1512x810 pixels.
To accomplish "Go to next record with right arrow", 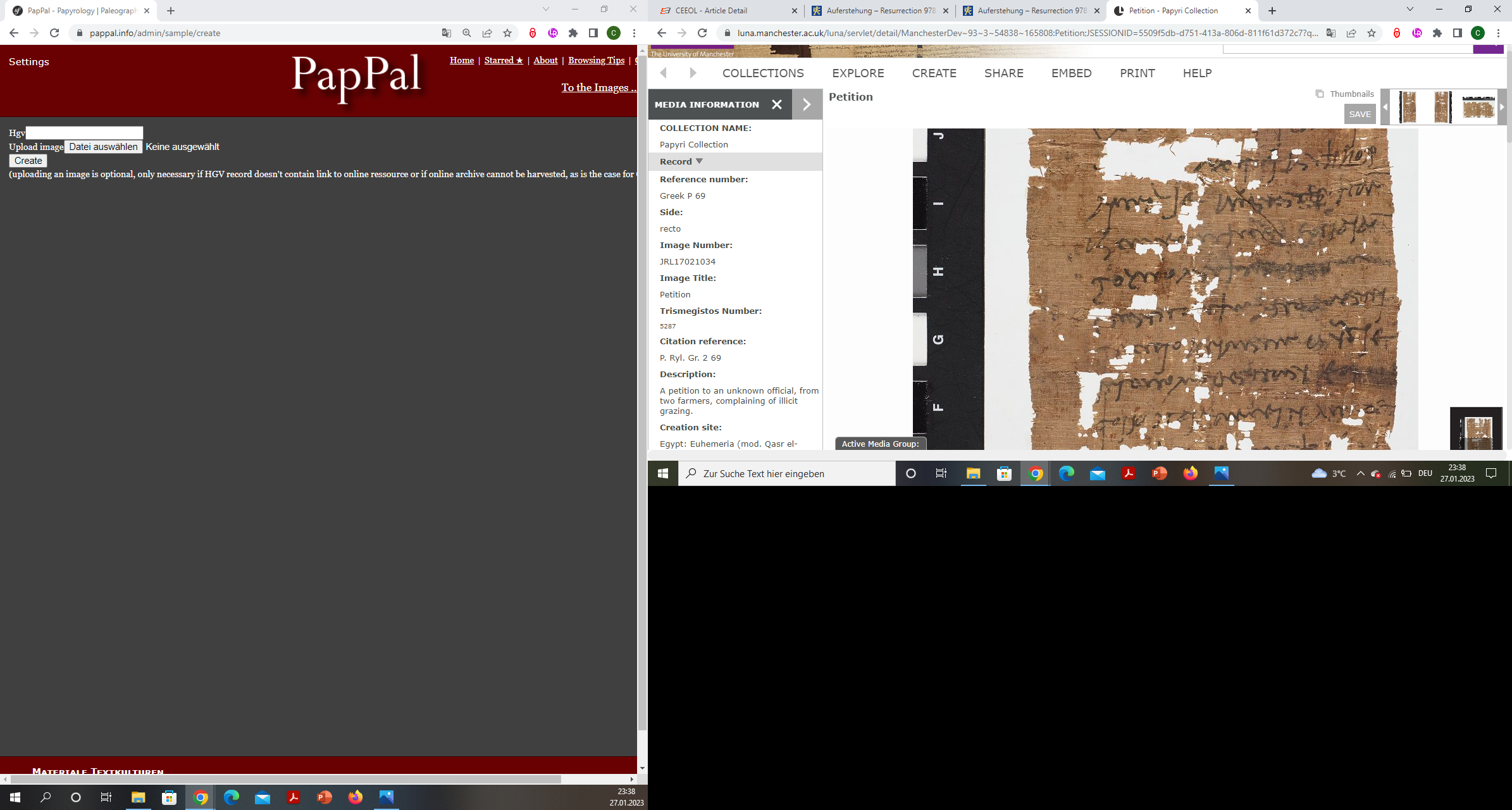I will click(693, 73).
